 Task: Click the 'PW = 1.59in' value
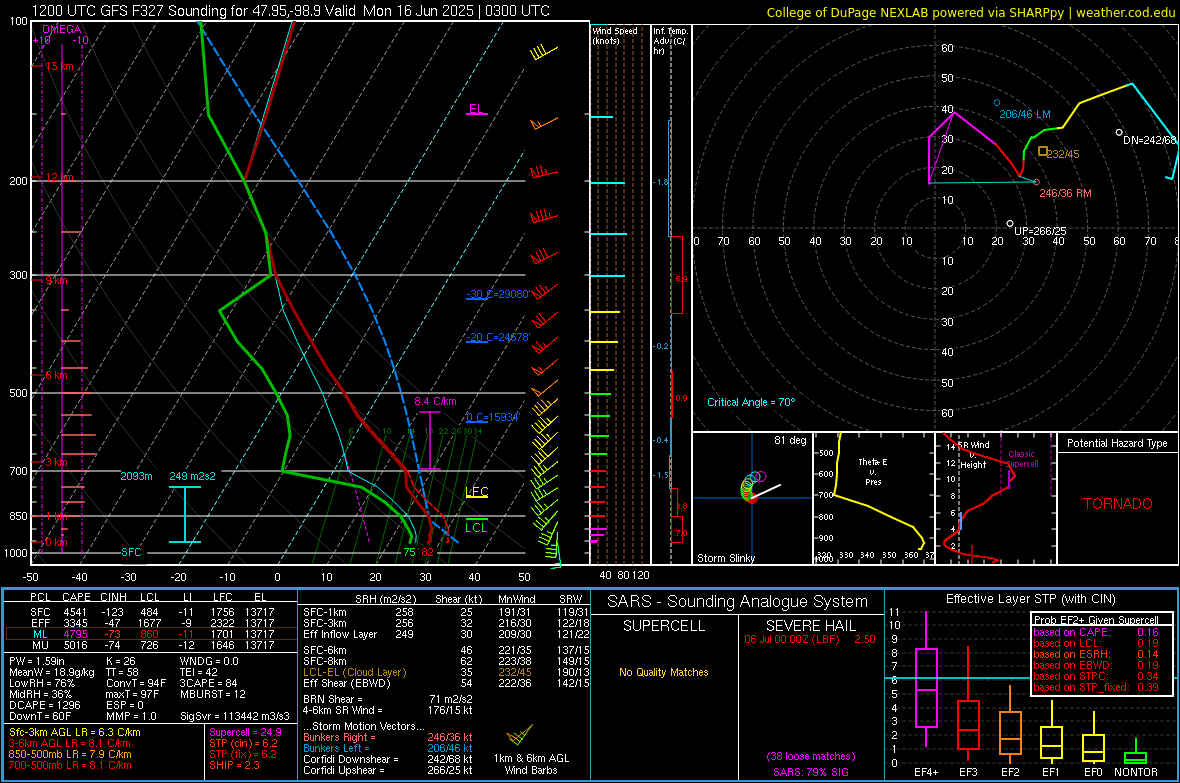[x=37, y=661]
